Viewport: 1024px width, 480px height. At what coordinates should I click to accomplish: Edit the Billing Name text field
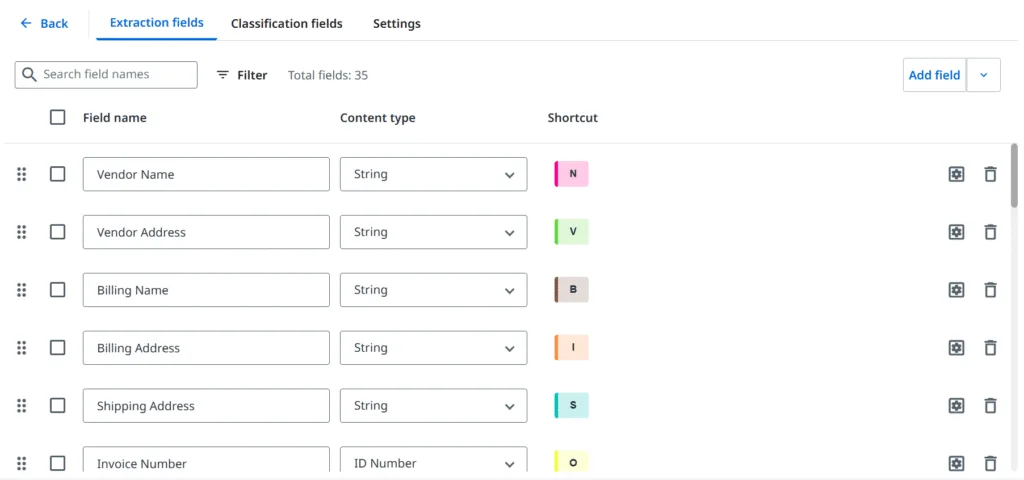click(206, 290)
